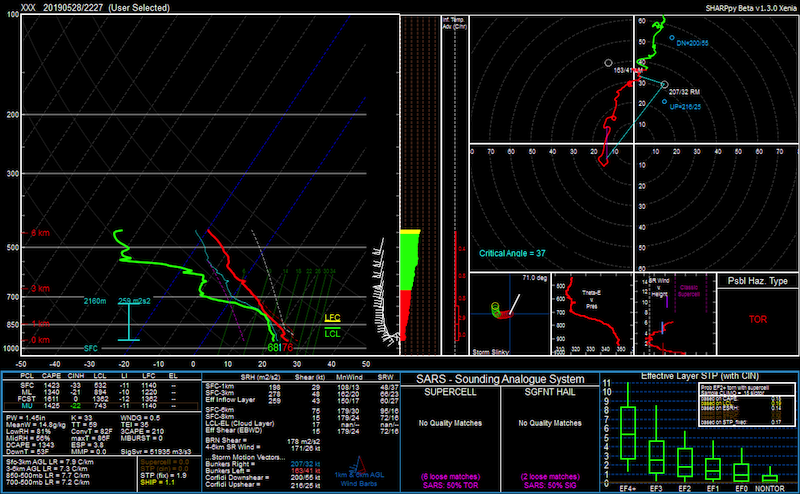800x494 pixels.
Task: Click the NONTOR box in STP plot
Action: 770,479
